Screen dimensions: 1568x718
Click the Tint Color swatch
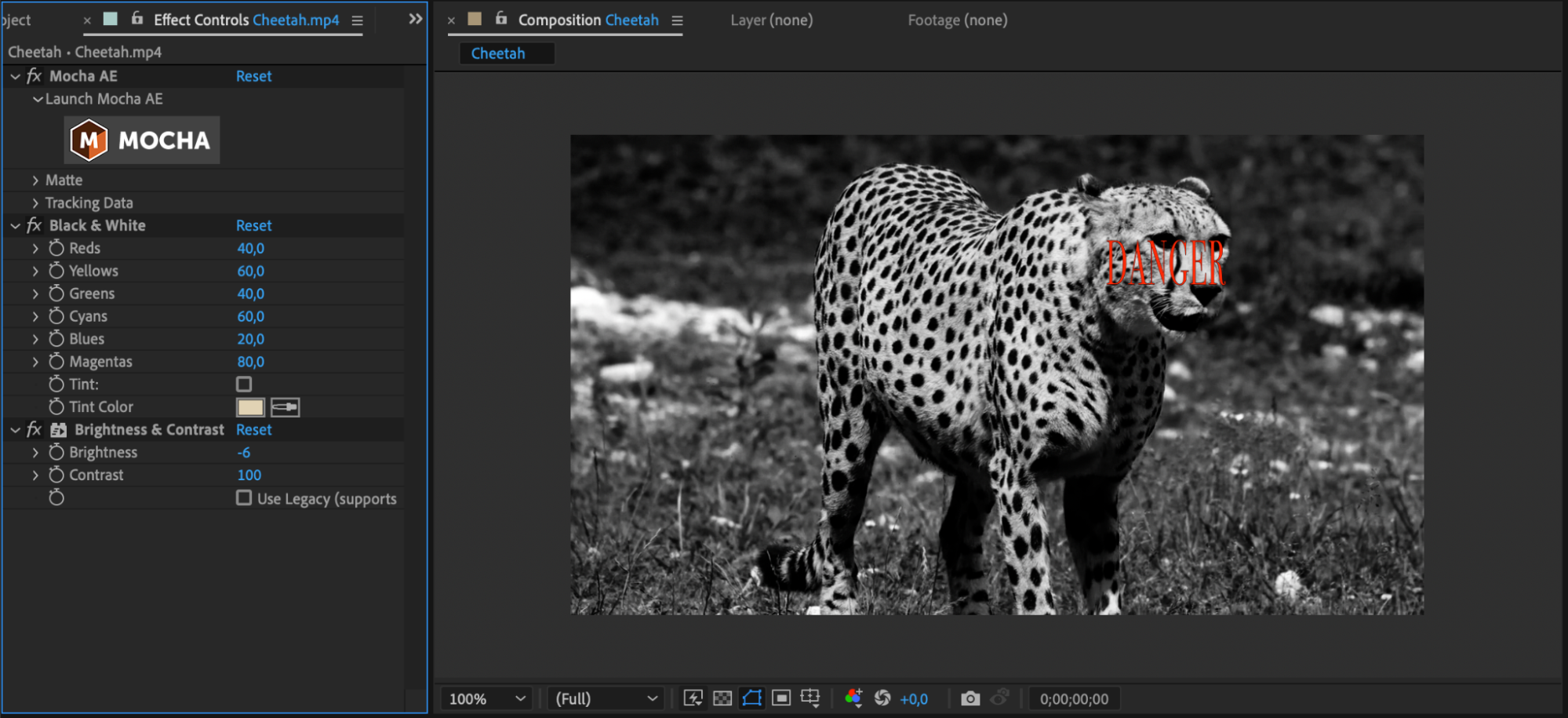click(x=250, y=407)
